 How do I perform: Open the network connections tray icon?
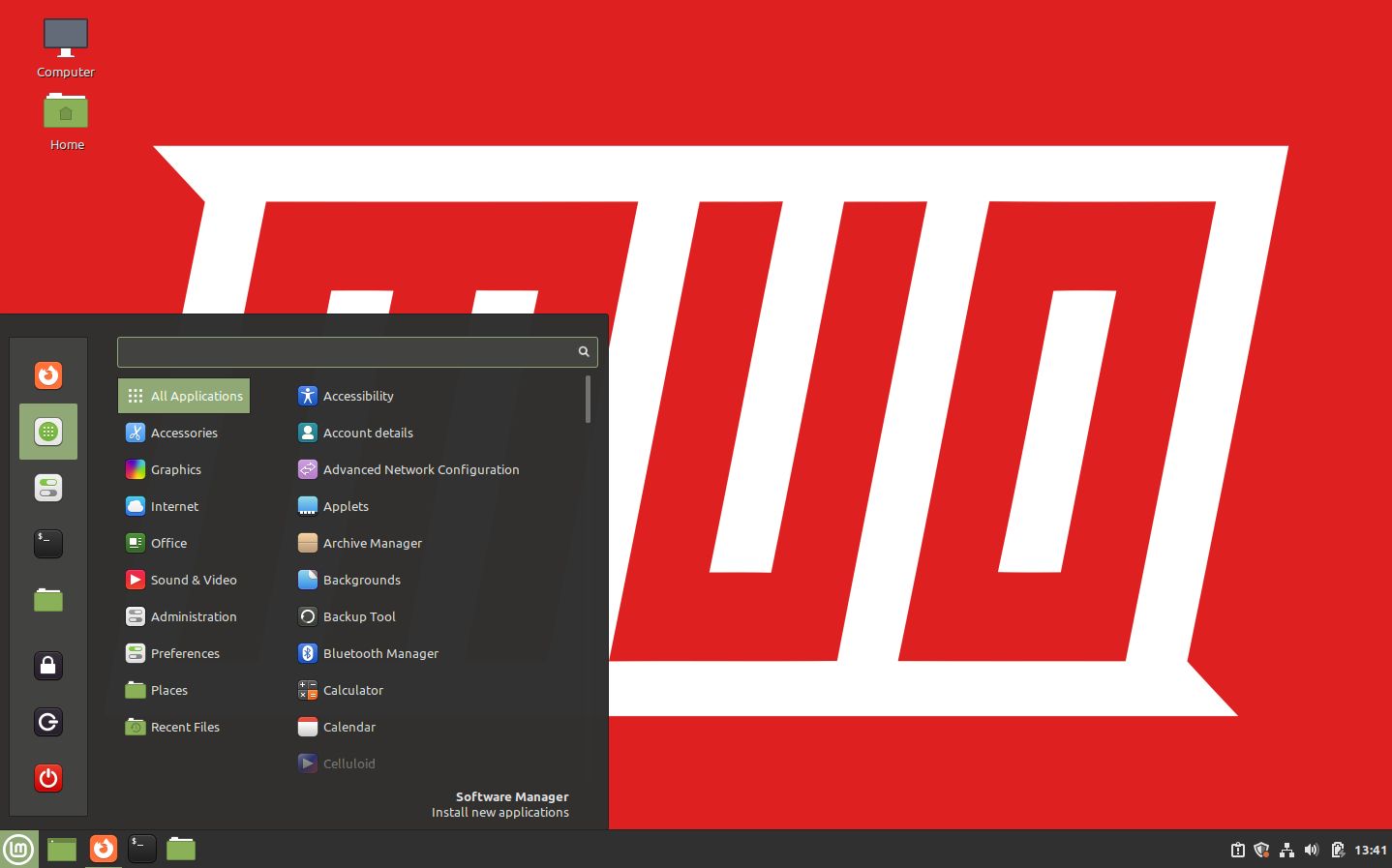pyautogui.click(x=1286, y=850)
